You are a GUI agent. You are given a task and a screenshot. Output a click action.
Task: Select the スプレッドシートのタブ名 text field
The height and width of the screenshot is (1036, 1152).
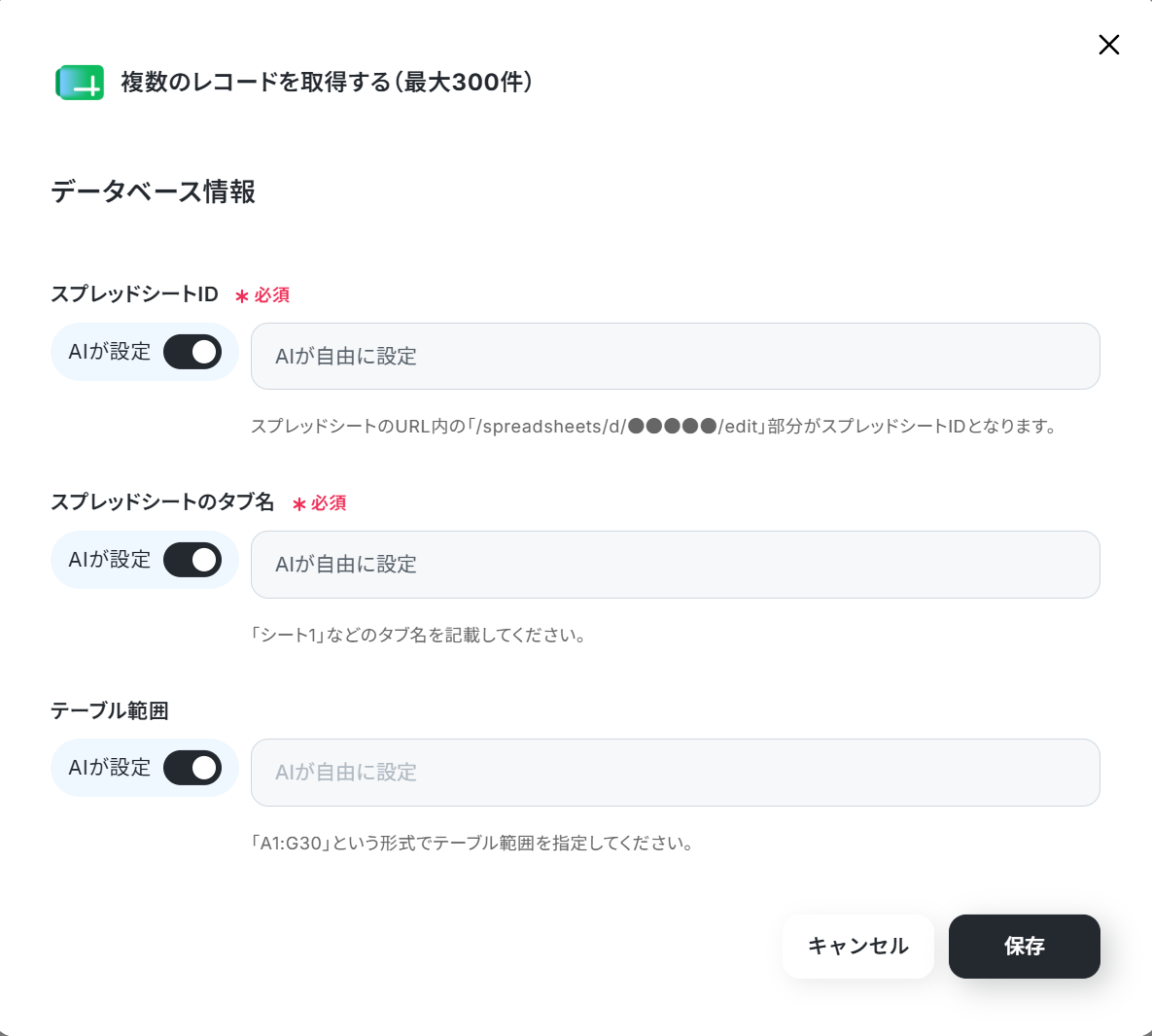coord(676,565)
